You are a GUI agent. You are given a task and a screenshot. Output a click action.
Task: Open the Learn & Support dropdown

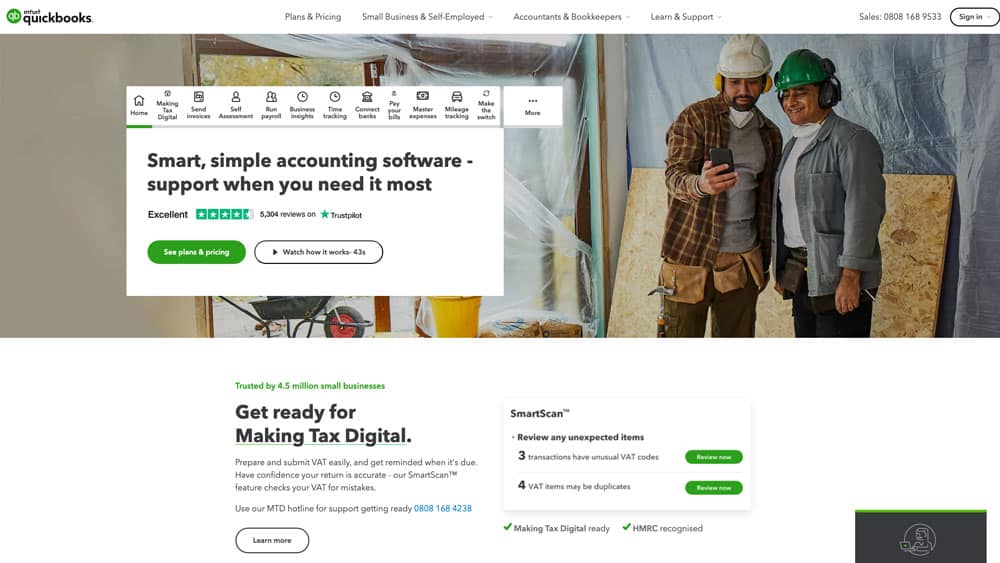click(x=686, y=17)
